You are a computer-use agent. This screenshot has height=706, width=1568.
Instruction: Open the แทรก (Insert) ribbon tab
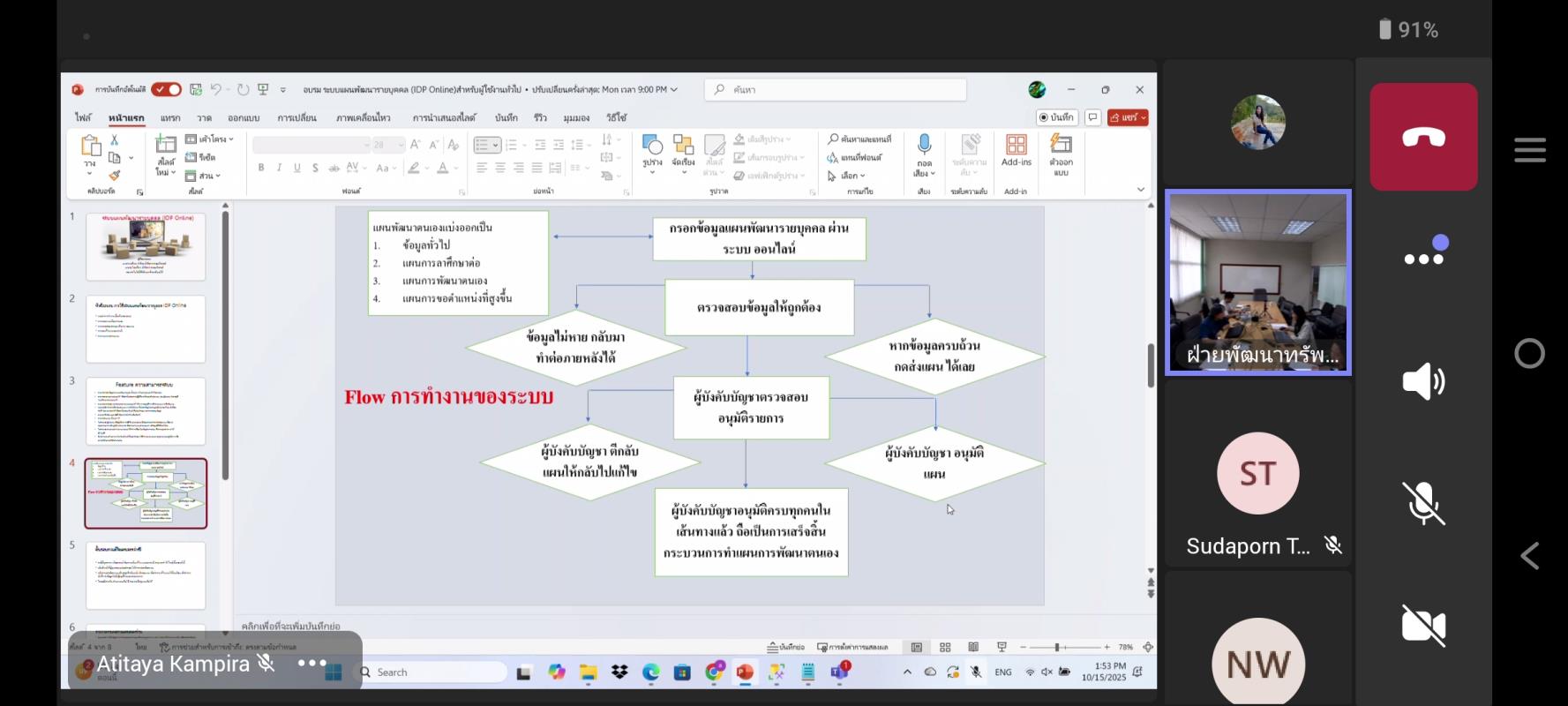[170, 117]
